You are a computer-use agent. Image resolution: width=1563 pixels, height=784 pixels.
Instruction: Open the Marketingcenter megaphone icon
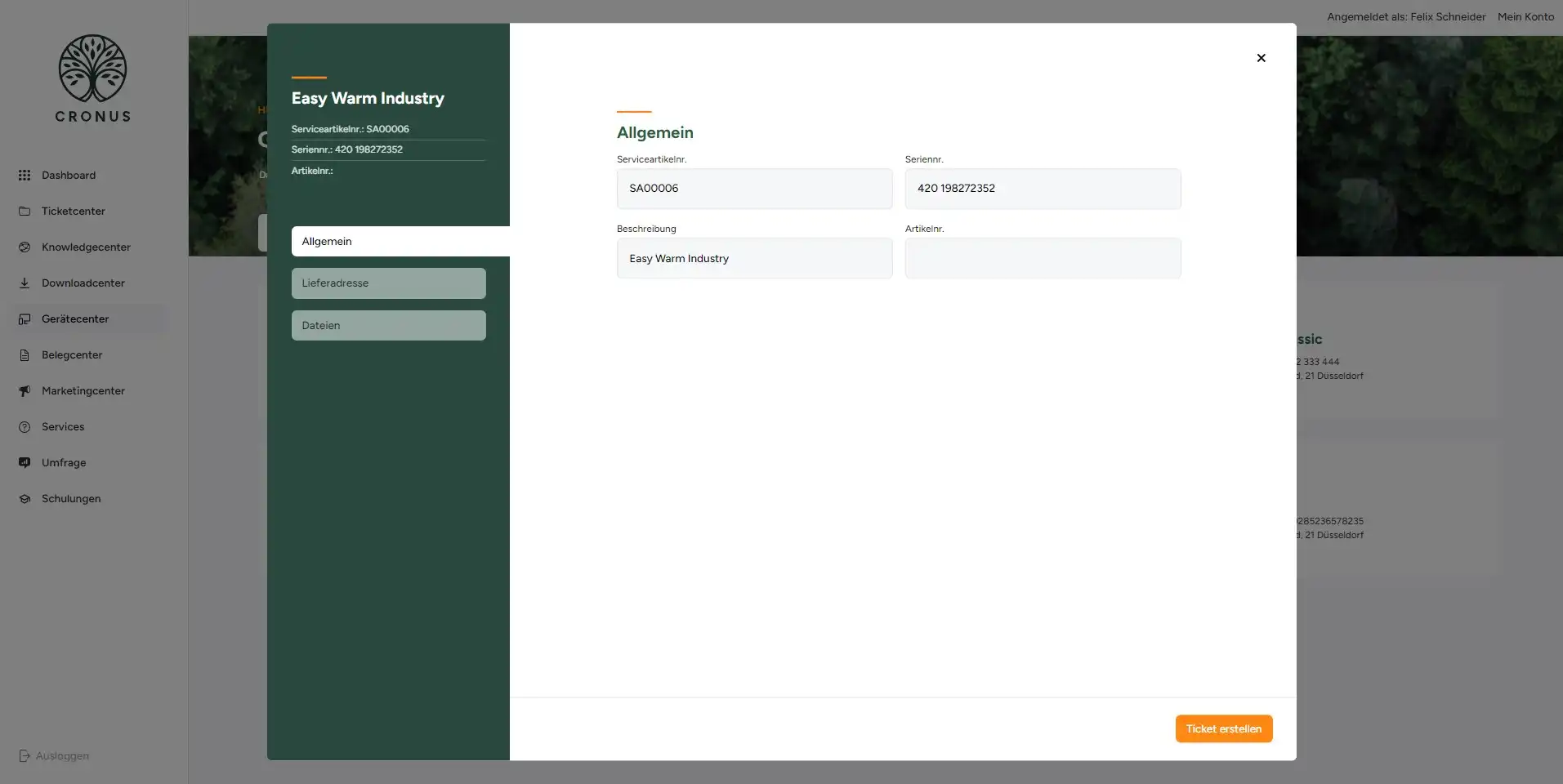point(25,390)
